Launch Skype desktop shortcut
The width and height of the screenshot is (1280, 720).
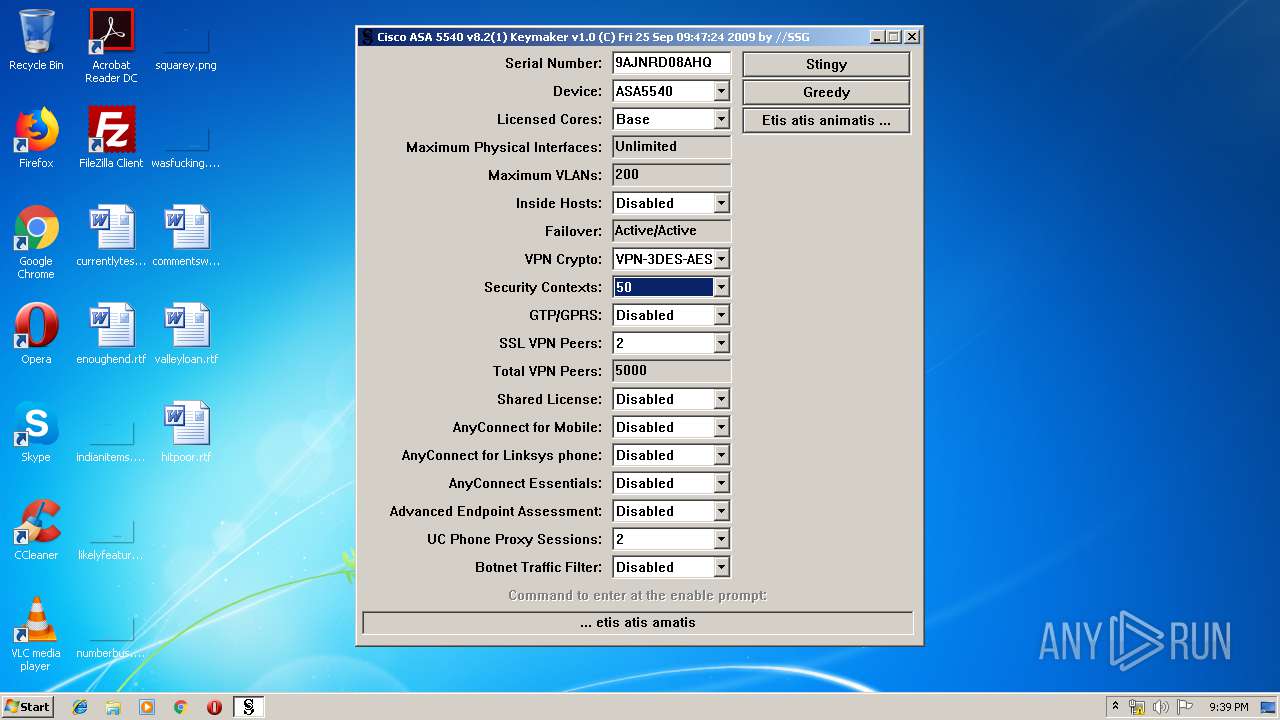[36, 432]
